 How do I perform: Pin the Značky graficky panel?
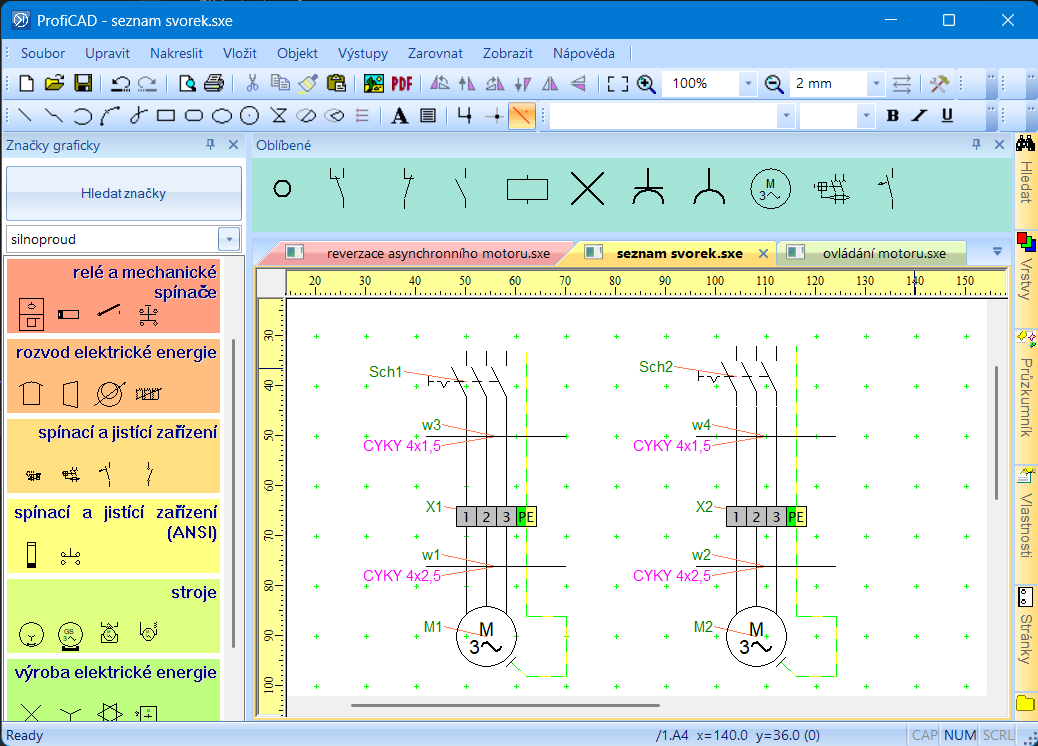point(211,144)
